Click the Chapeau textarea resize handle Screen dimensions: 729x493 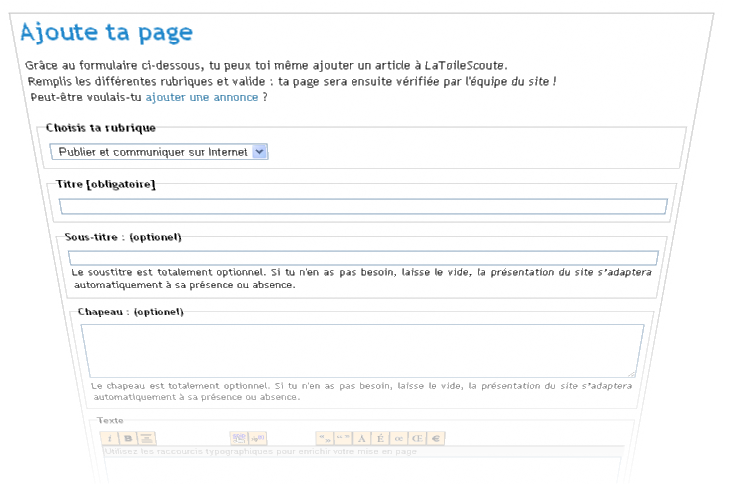pyautogui.click(x=639, y=371)
